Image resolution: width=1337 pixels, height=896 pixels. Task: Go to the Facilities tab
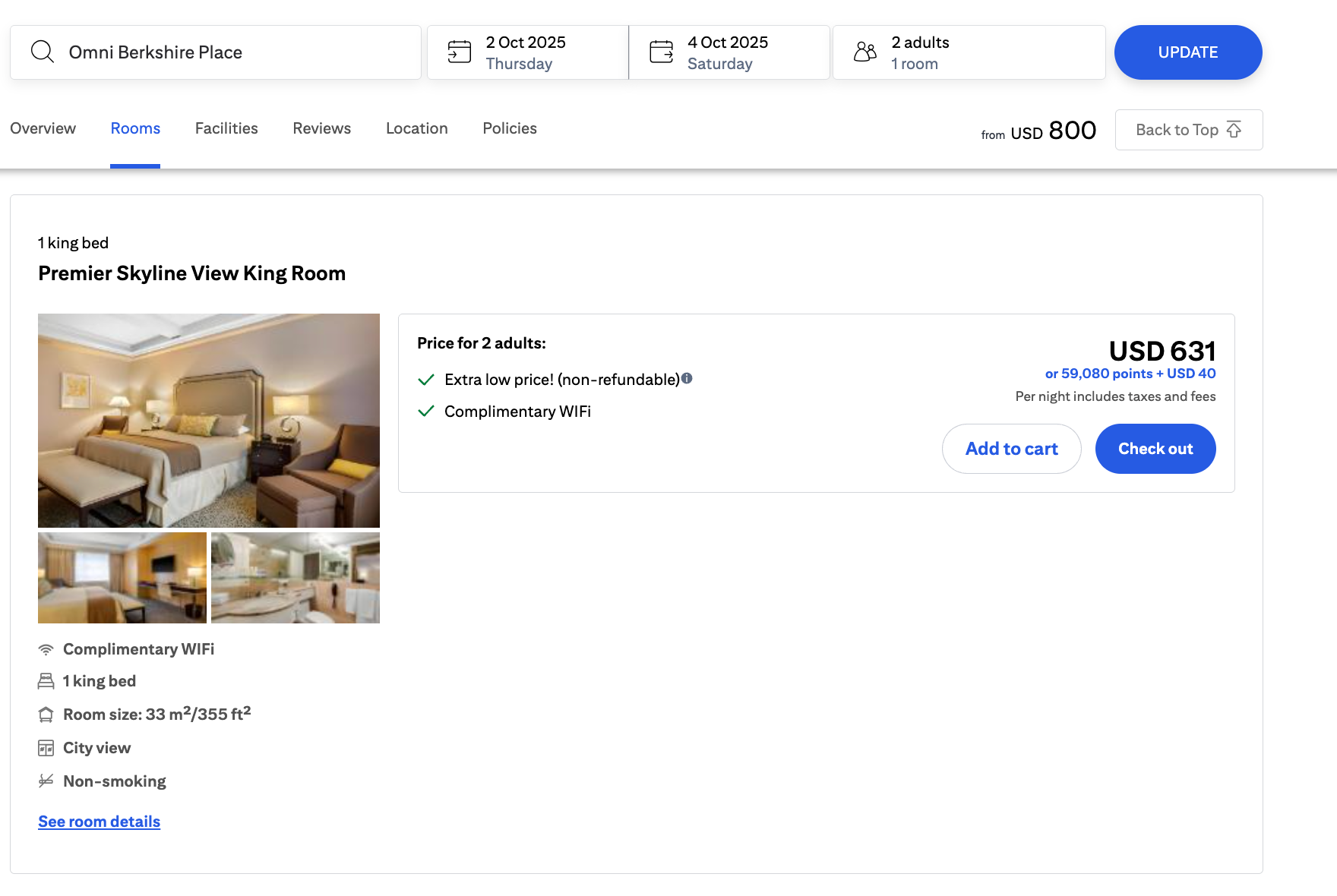pyautogui.click(x=226, y=128)
